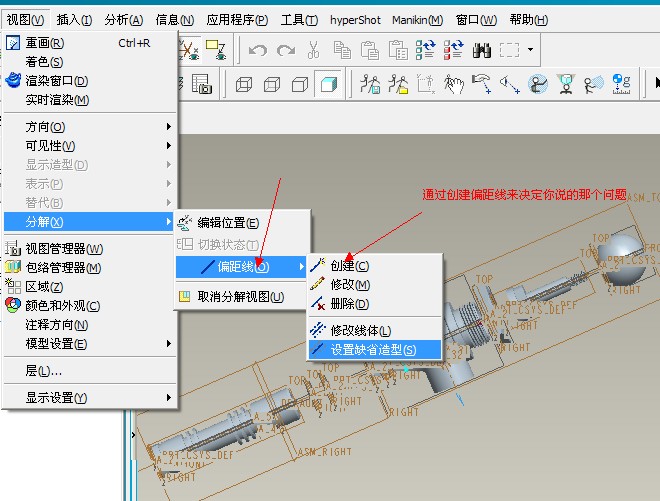Select No Hidden display style icon
The width and height of the screenshot is (660, 501).
tap(300, 84)
